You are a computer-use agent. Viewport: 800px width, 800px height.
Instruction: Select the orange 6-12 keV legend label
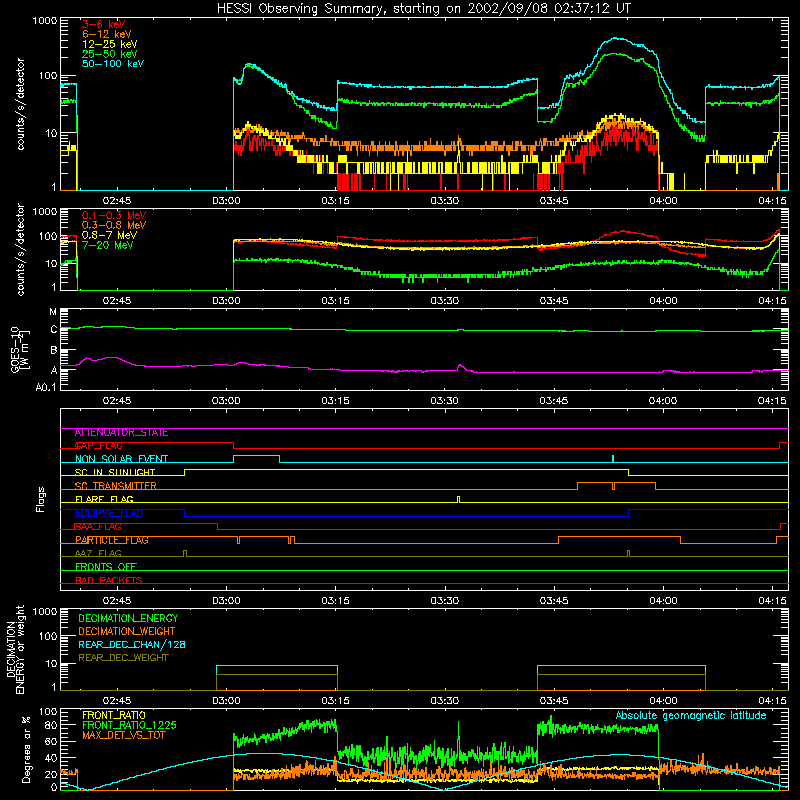click(x=106, y=34)
